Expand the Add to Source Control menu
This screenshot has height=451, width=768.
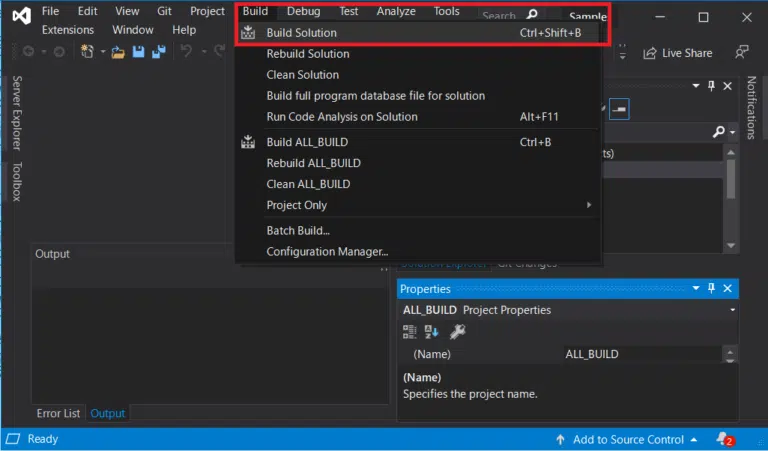[x=628, y=439]
